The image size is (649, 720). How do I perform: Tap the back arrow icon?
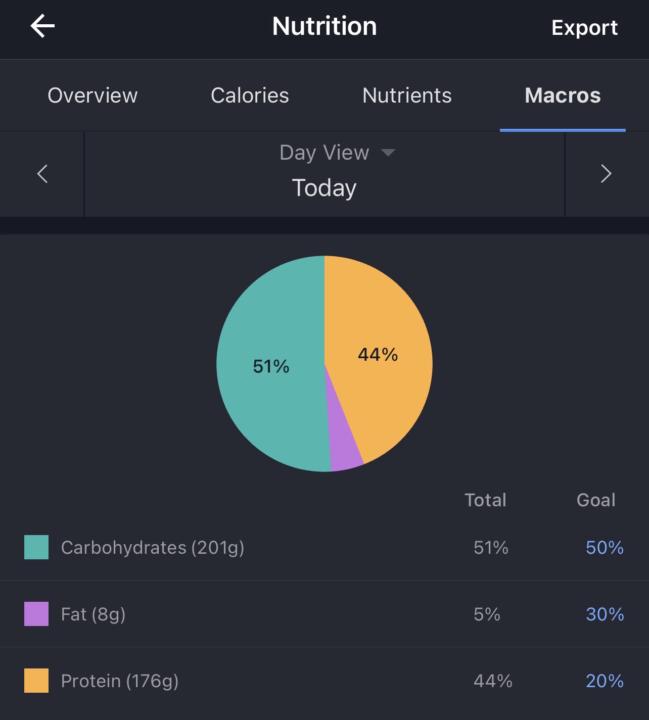pyautogui.click(x=42, y=26)
